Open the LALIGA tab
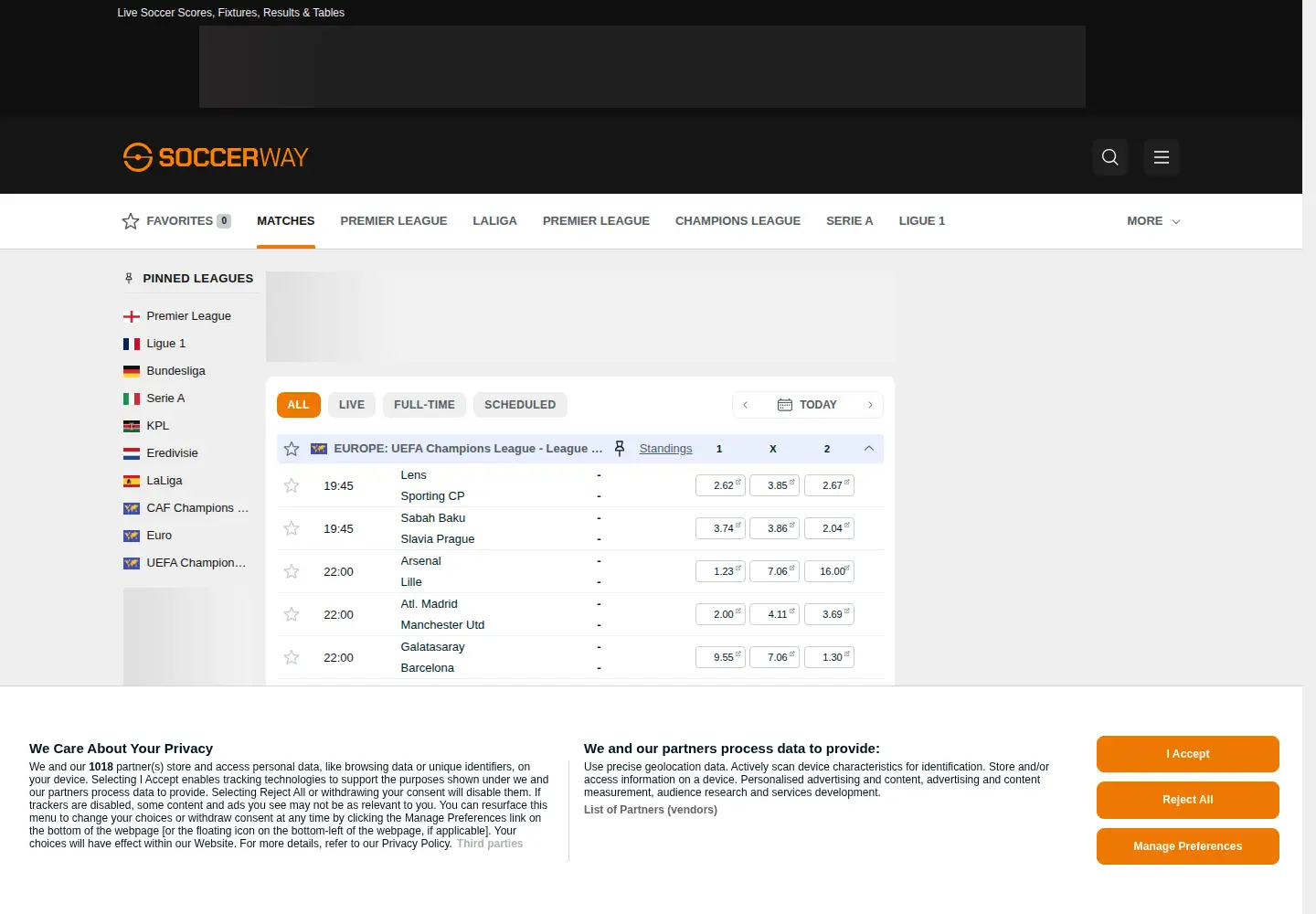Viewport: 1316px width, 914px height. tap(494, 221)
